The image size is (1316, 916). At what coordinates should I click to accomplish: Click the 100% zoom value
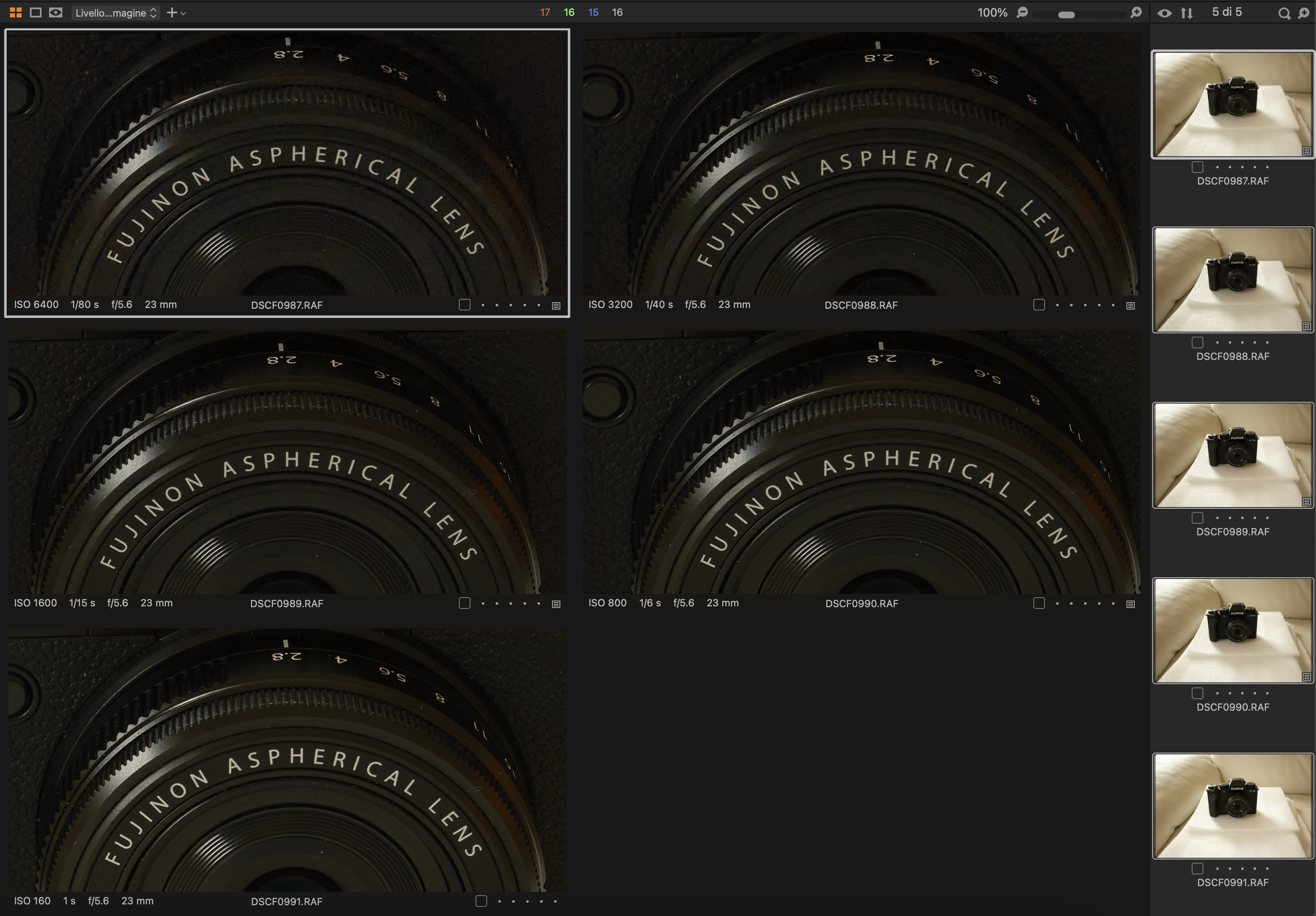coord(992,12)
